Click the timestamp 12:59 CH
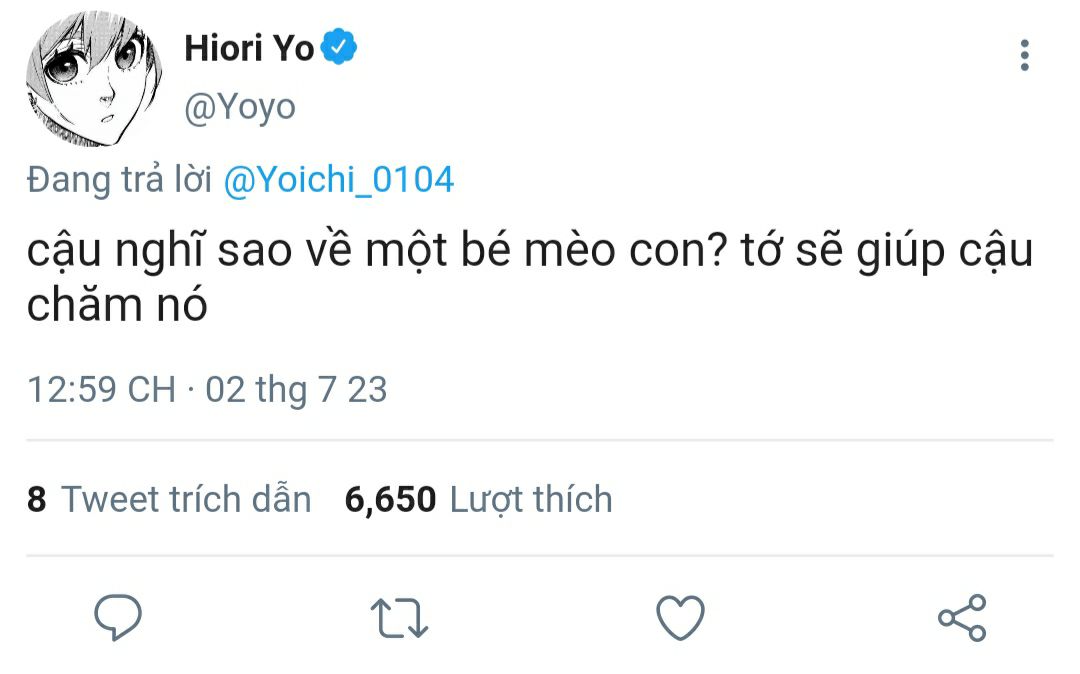The width and height of the screenshot is (1080, 674). click(101, 389)
